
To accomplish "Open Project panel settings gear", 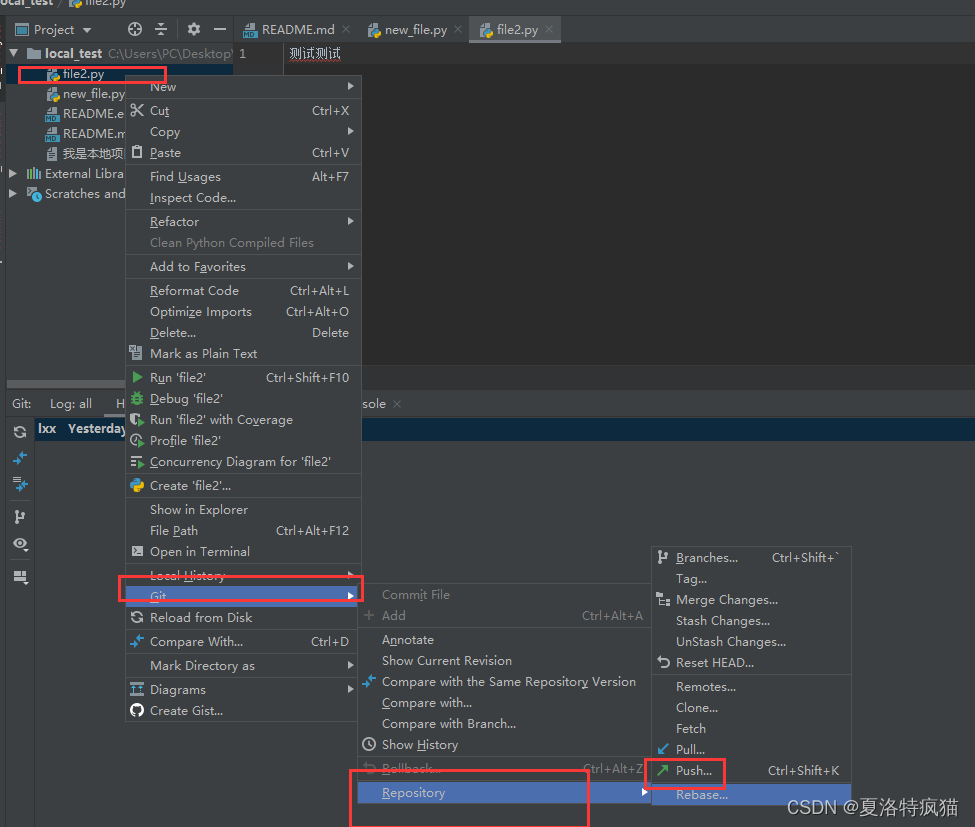I will pyautogui.click(x=194, y=30).
